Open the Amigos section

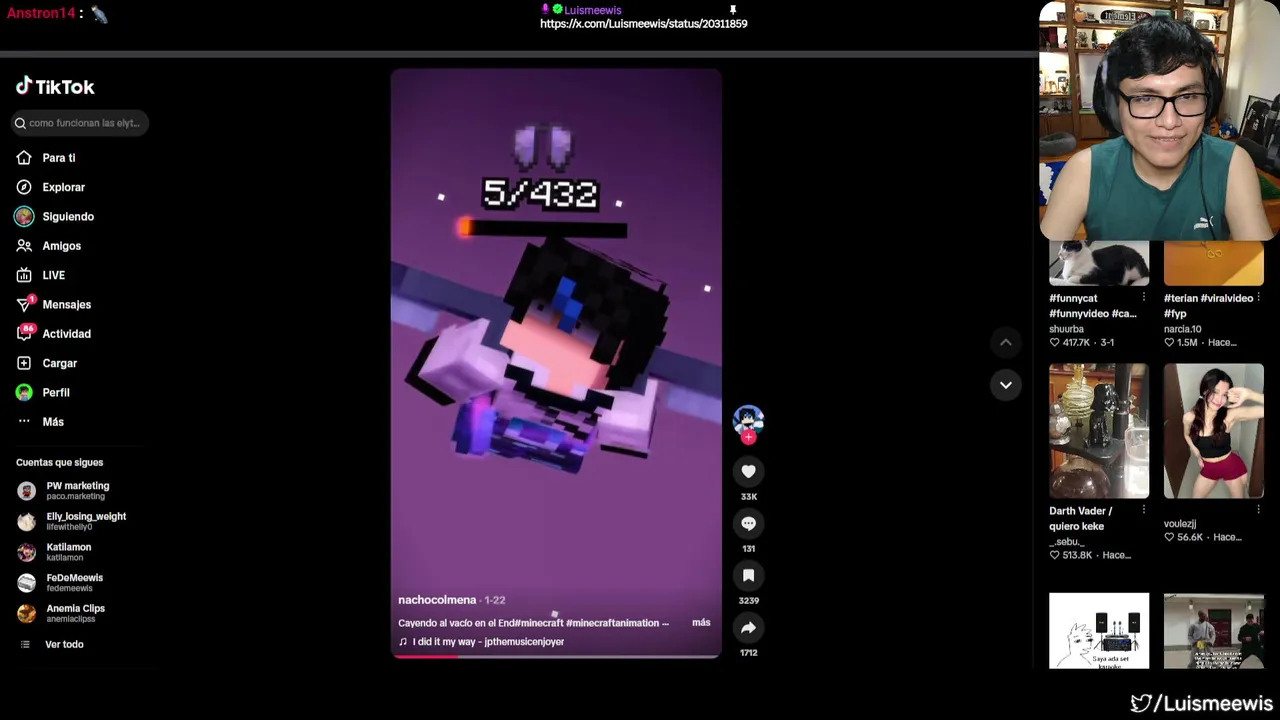click(x=61, y=246)
